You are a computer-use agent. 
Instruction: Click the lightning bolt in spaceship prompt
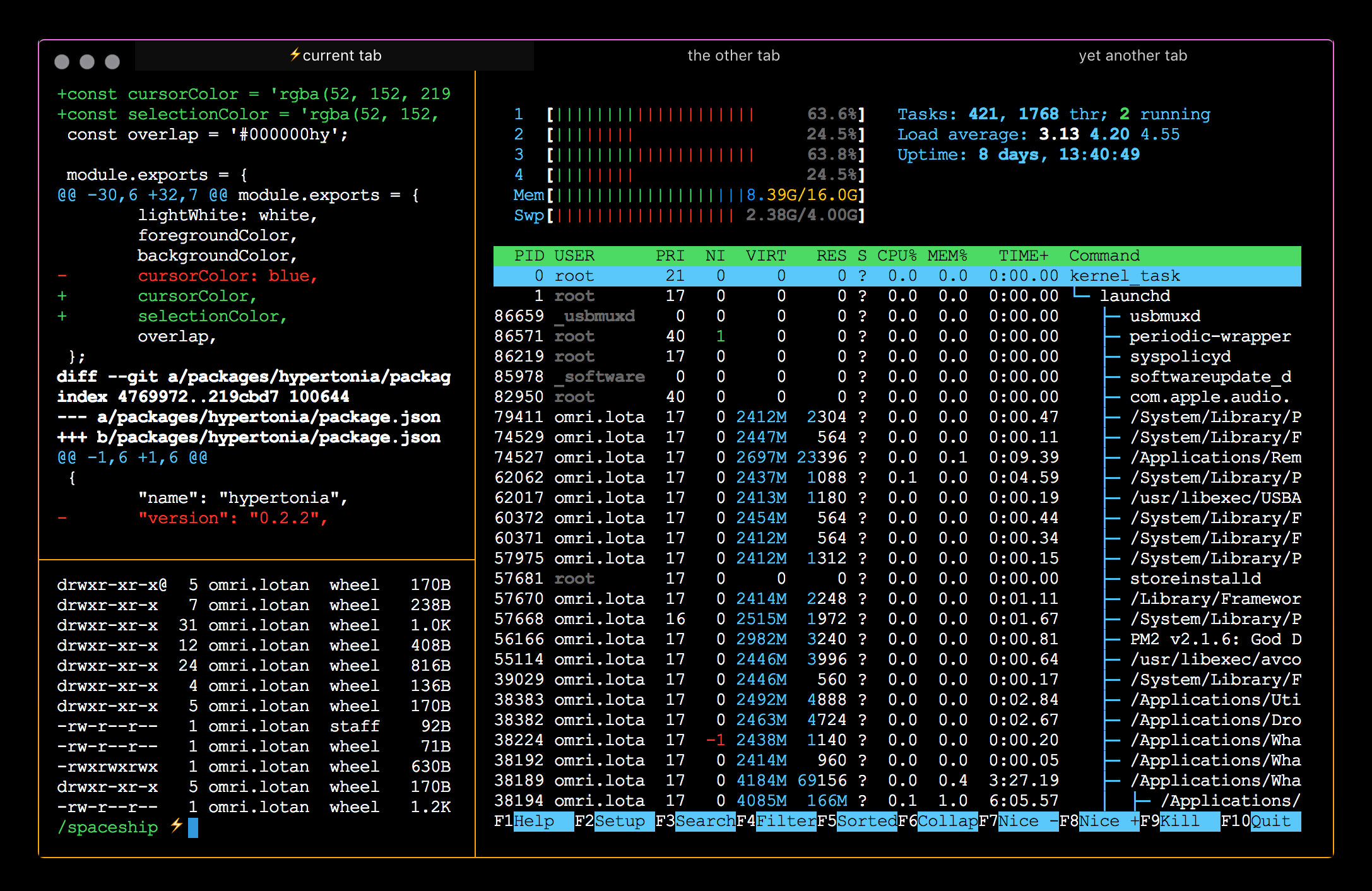[176, 825]
